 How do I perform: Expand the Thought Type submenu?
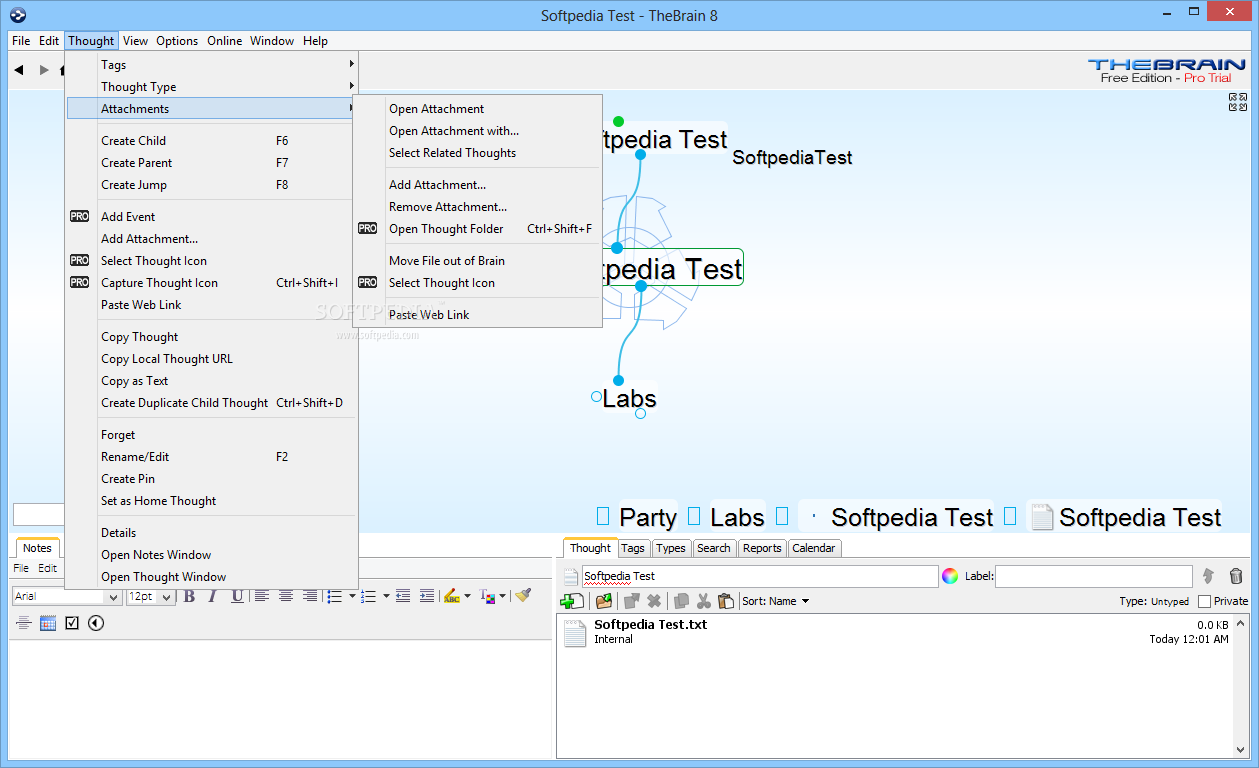212,87
